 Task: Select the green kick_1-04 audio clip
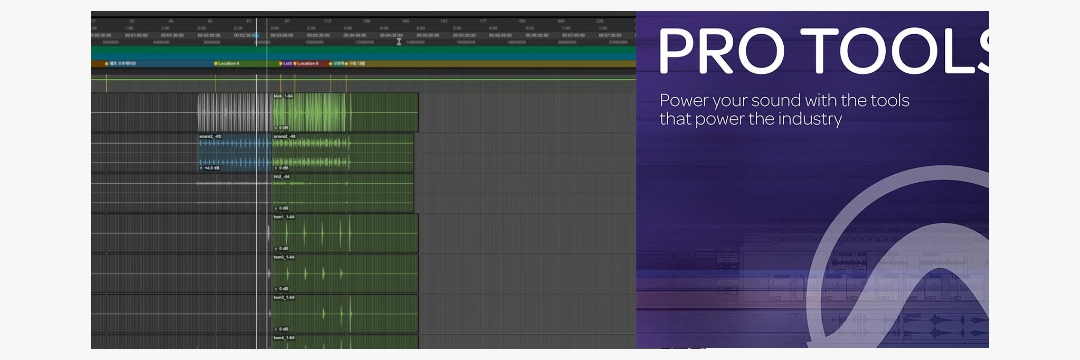point(345,112)
